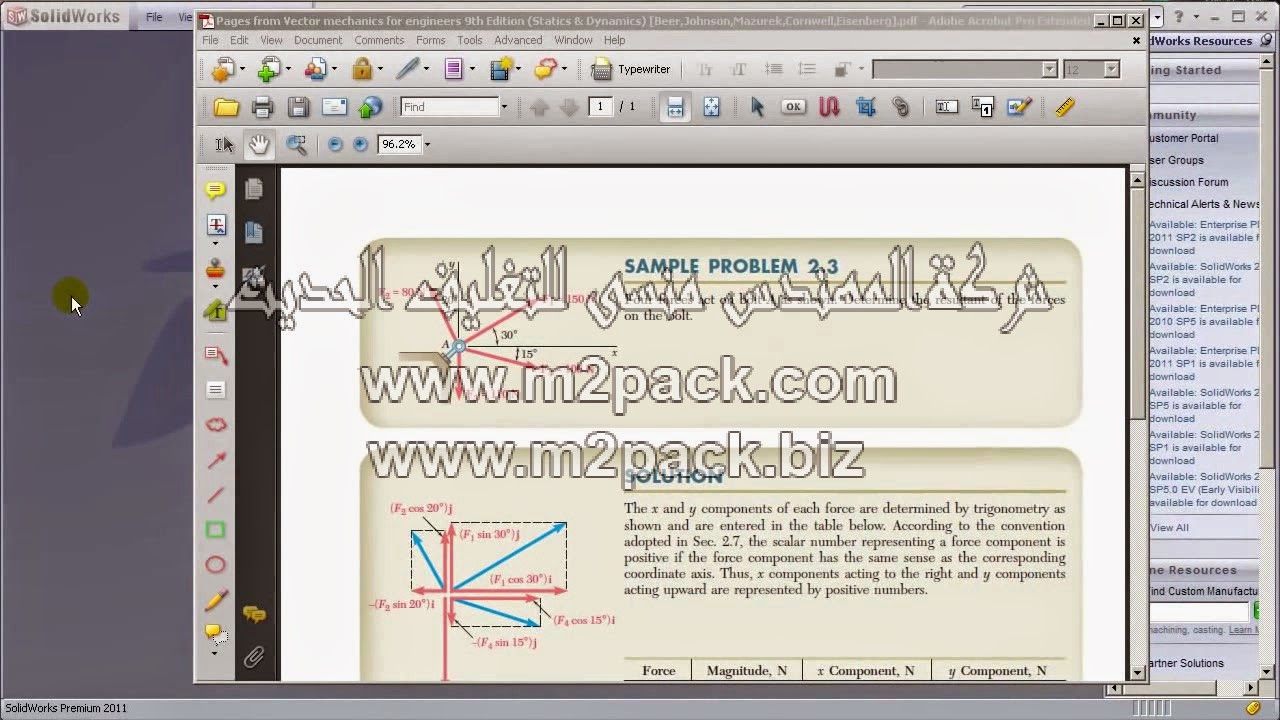
Task: Click the Comment speech bubbles toolbar icon
Action: (545, 69)
